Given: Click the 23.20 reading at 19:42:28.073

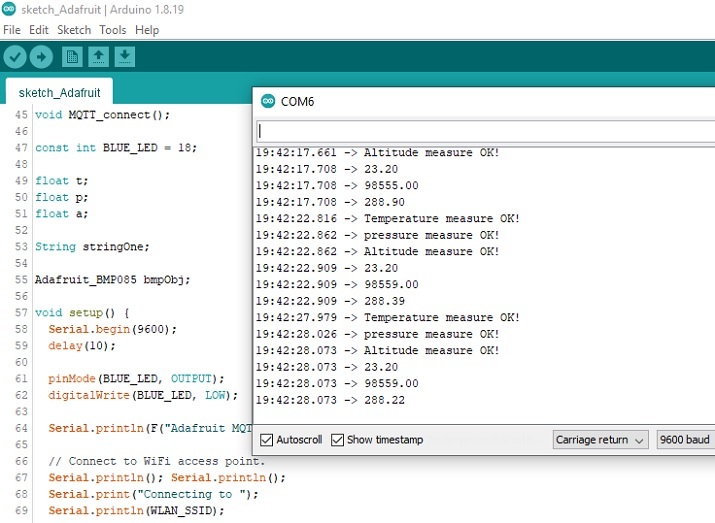Looking at the screenshot, I should point(381,367).
